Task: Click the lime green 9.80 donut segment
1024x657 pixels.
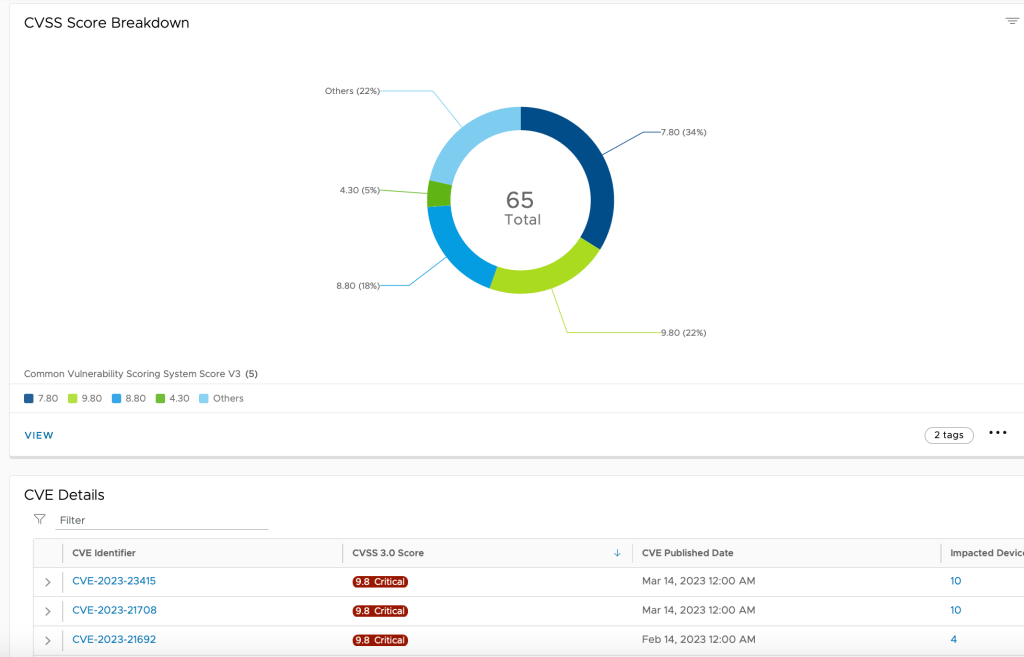Action: pyautogui.click(x=544, y=274)
